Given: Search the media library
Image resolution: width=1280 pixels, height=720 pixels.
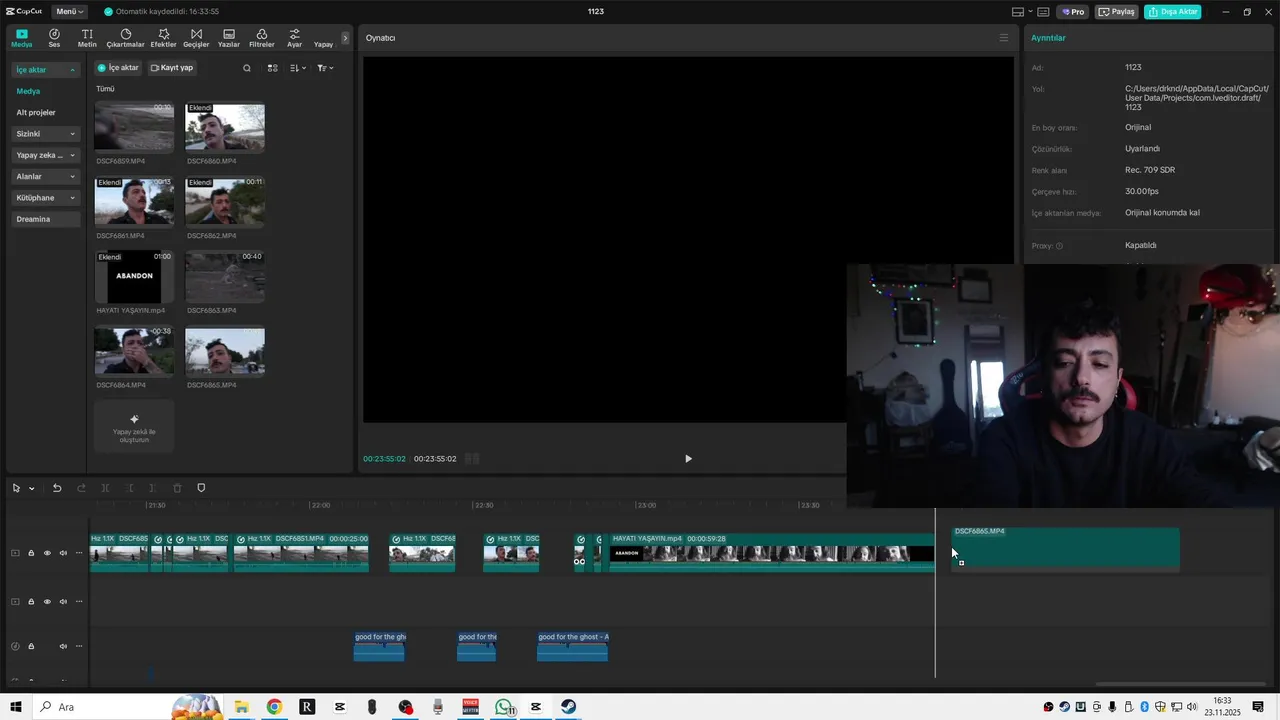Looking at the screenshot, I should 247,68.
